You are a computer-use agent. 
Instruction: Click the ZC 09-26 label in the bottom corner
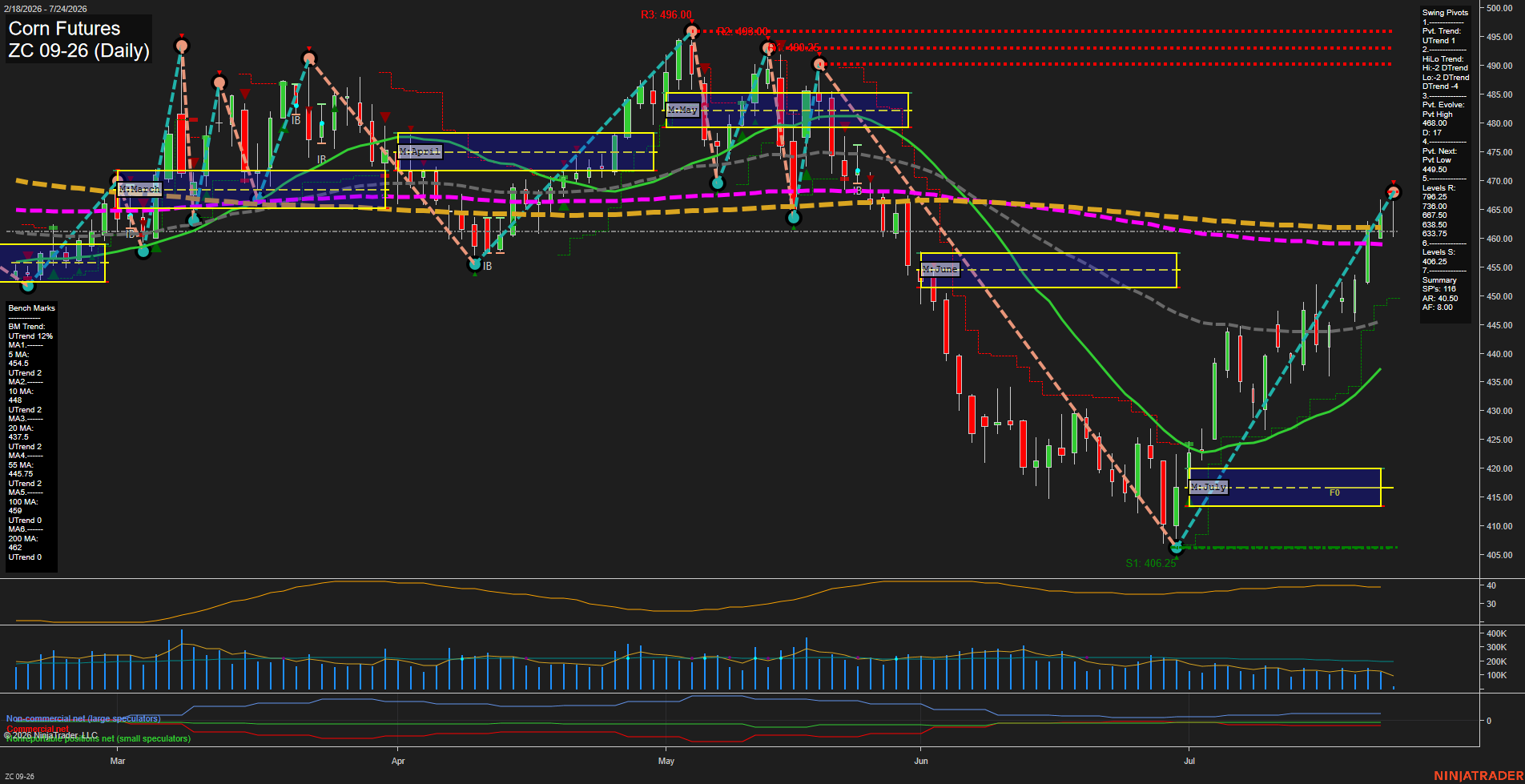pos(19,777)
